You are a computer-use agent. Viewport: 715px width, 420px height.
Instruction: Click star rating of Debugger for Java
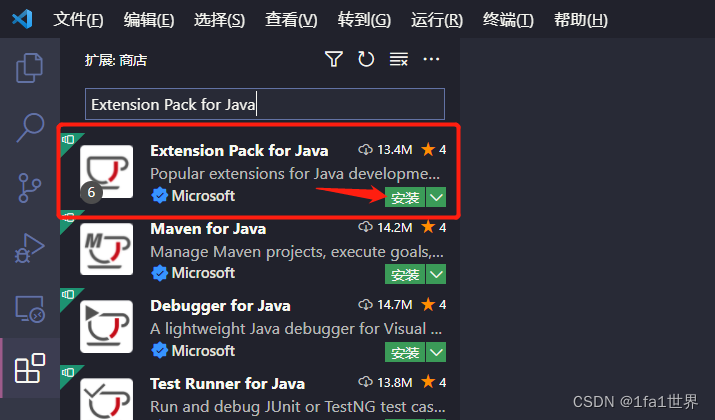click(434, 305)
